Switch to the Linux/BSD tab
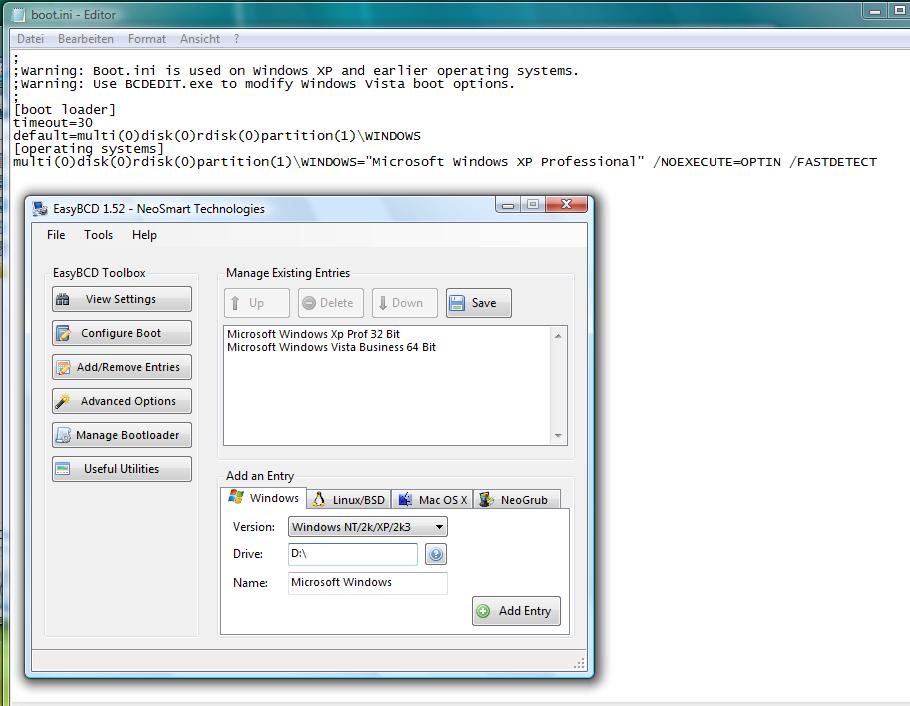 coord(349,500)
